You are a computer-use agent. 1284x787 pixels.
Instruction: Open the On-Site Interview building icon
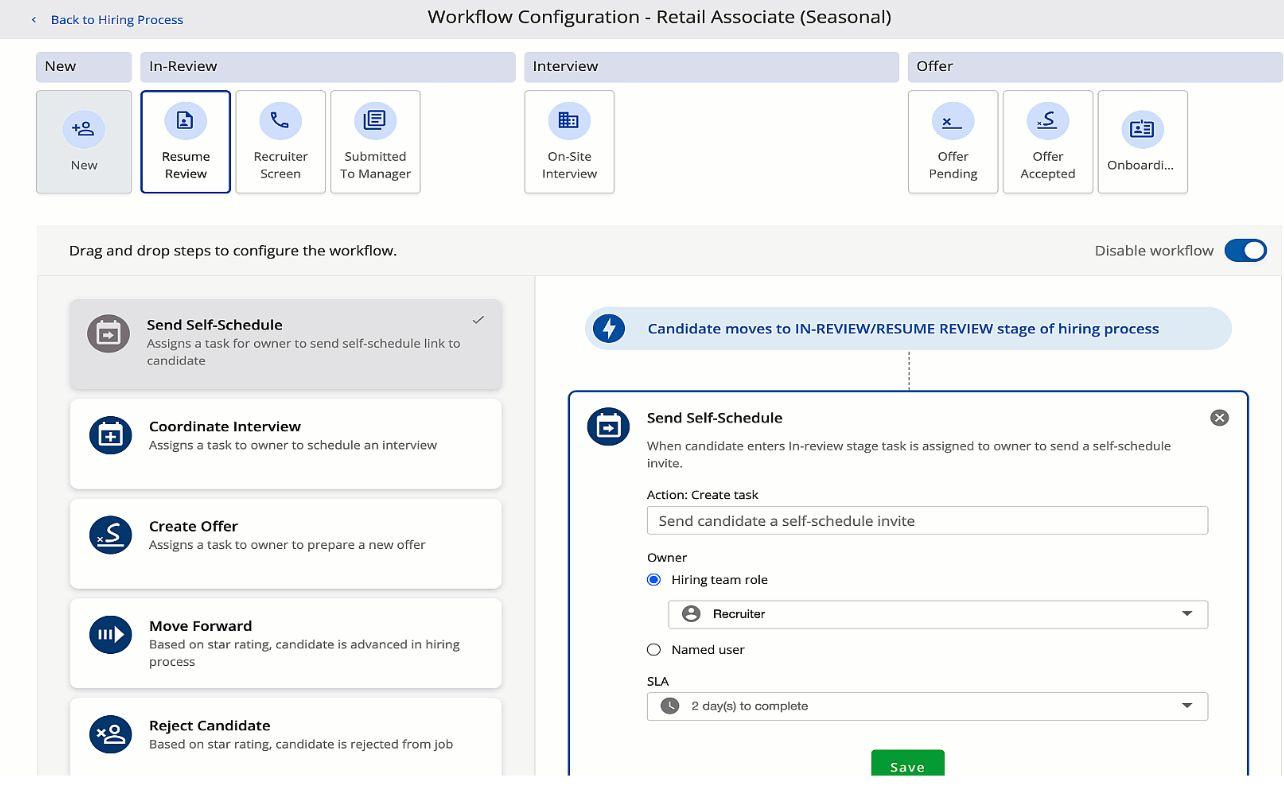pos(569,121)
